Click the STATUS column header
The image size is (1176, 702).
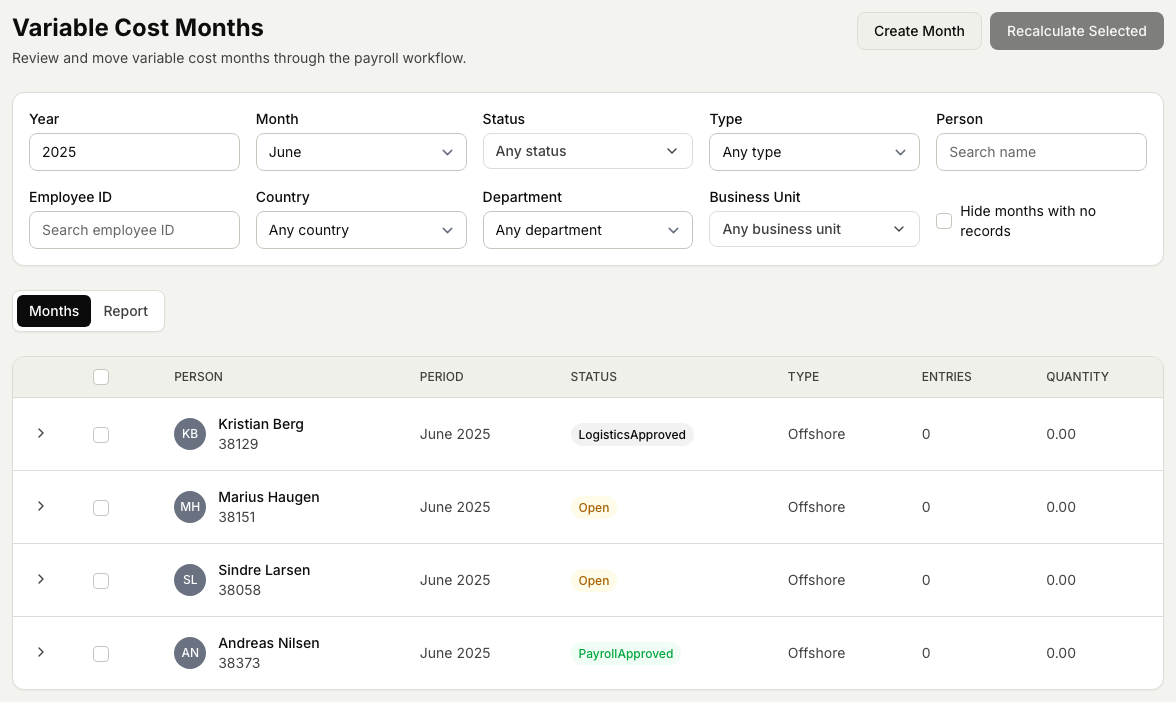coord(593,377)
